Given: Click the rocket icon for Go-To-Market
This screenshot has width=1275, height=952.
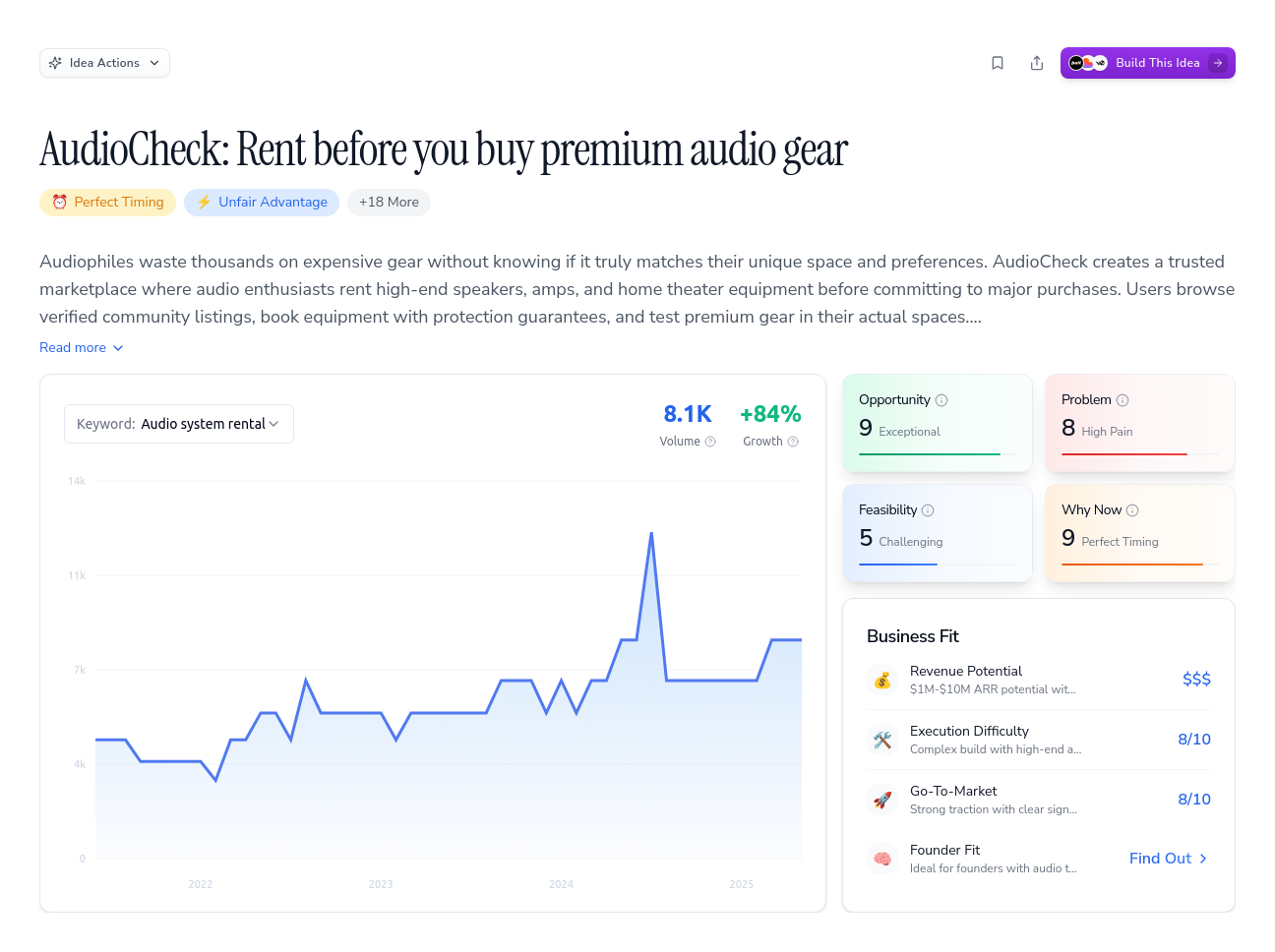Looking at the screenshot, I should click(x=882, y=800).
